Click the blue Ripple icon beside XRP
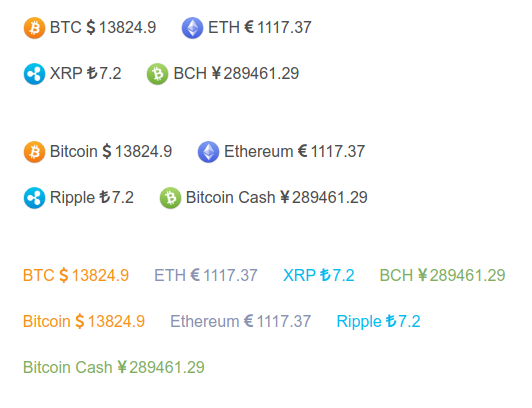 coord(34,74)
